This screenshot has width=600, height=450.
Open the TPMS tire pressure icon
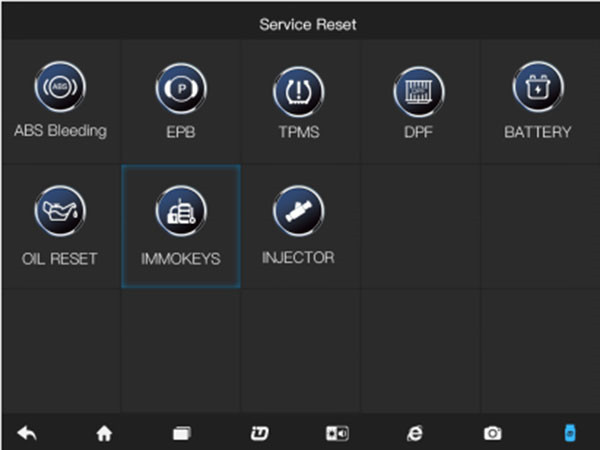tap(298, 92)
